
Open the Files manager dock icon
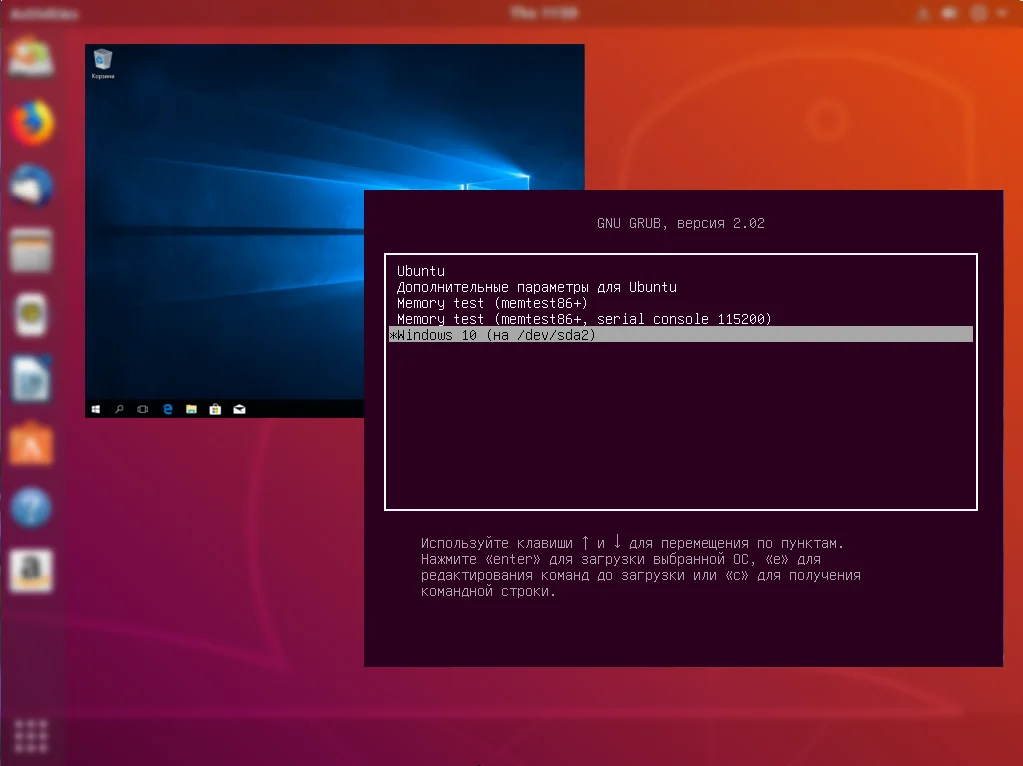click(31, 250)
